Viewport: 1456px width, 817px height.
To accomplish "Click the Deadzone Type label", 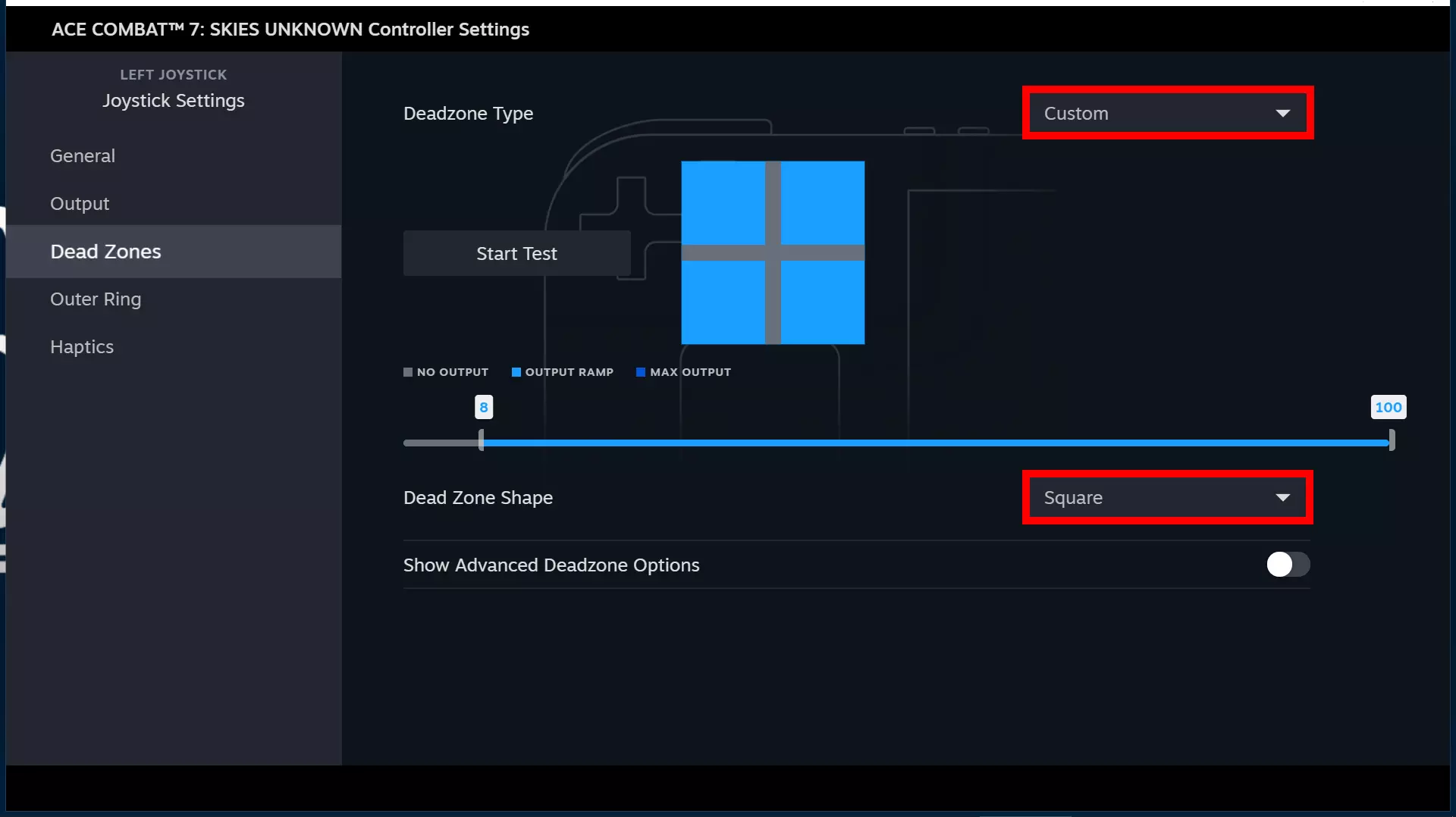I will [x=469, y=114].
